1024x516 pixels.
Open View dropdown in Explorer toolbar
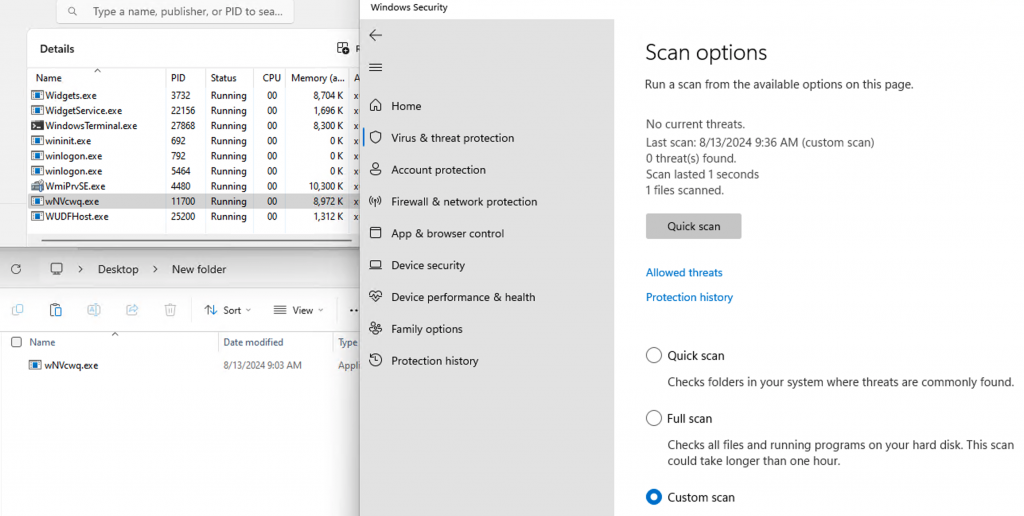coord(298,310)
